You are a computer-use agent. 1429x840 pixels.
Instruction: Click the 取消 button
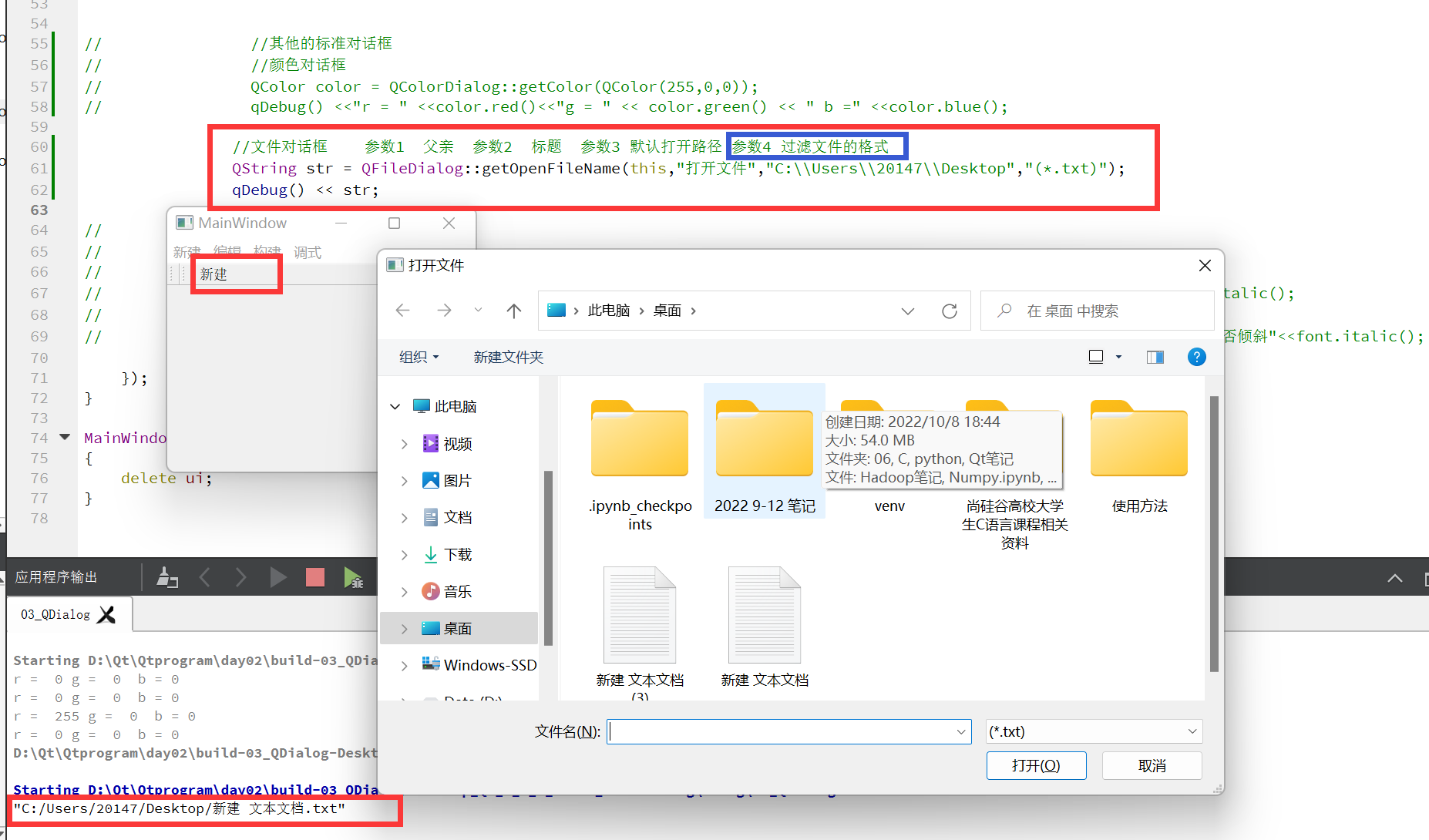pos(1152,765)
